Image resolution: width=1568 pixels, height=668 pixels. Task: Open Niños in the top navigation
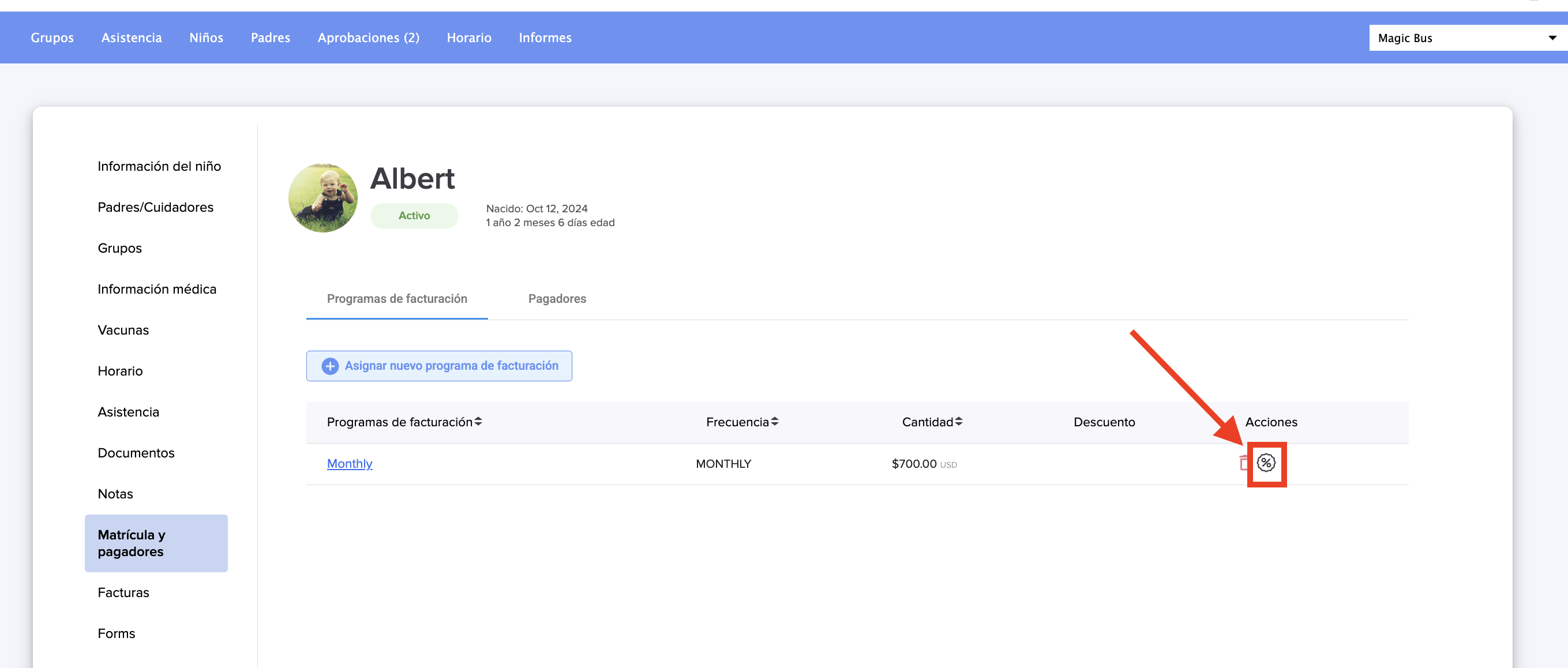click(206, 37)
